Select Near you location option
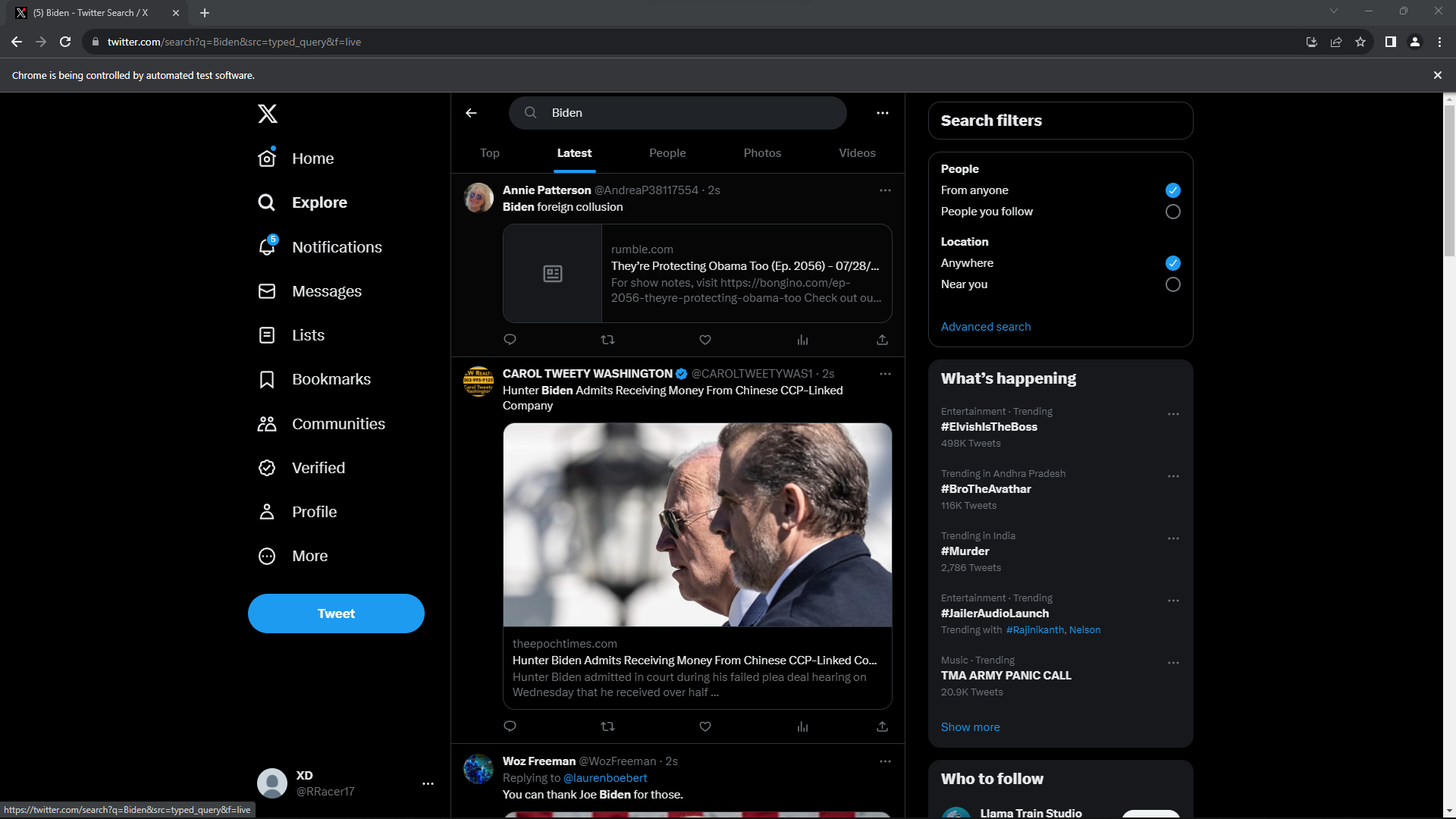1456x819 pixels. (x=1172, y=284)
